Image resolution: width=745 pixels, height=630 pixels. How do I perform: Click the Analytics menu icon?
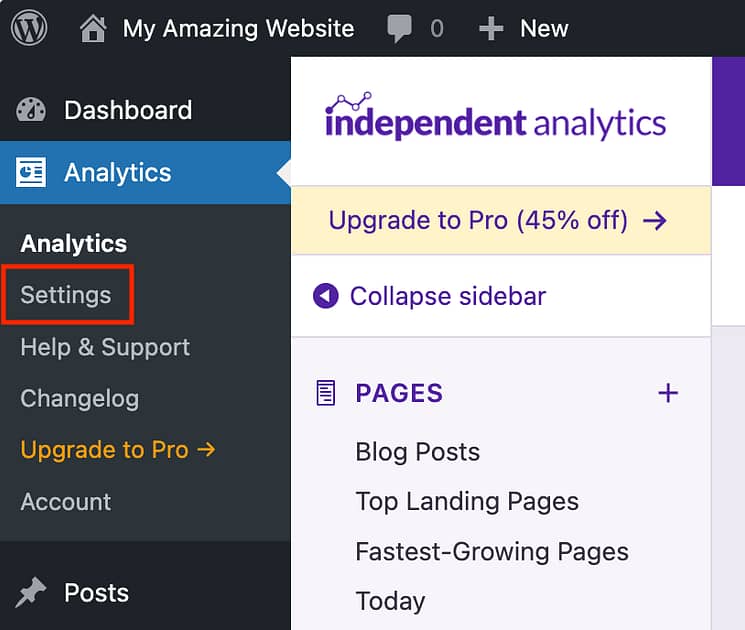[x=31, y=172]
